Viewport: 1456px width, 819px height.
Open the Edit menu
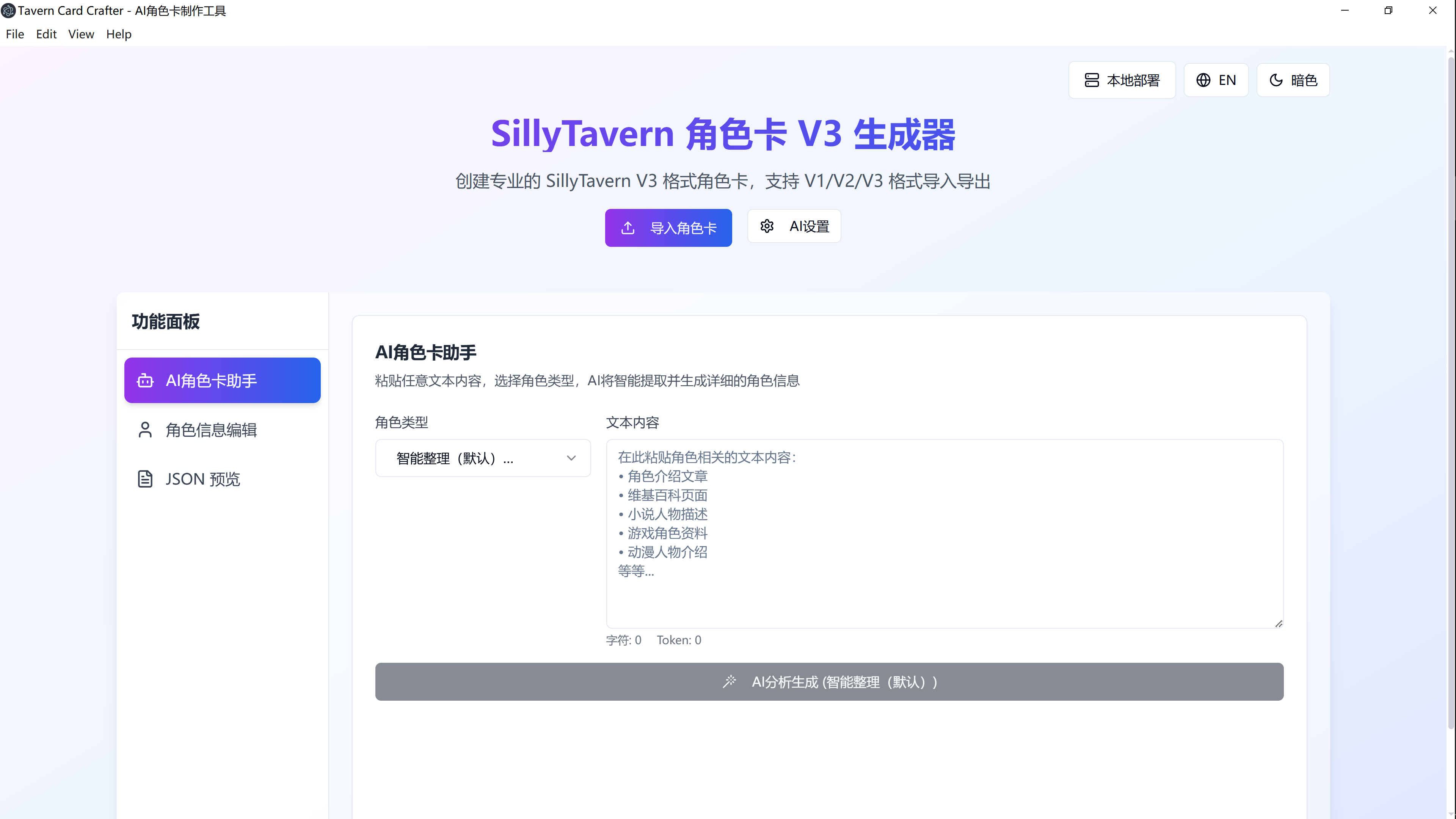tap(46, 34)
